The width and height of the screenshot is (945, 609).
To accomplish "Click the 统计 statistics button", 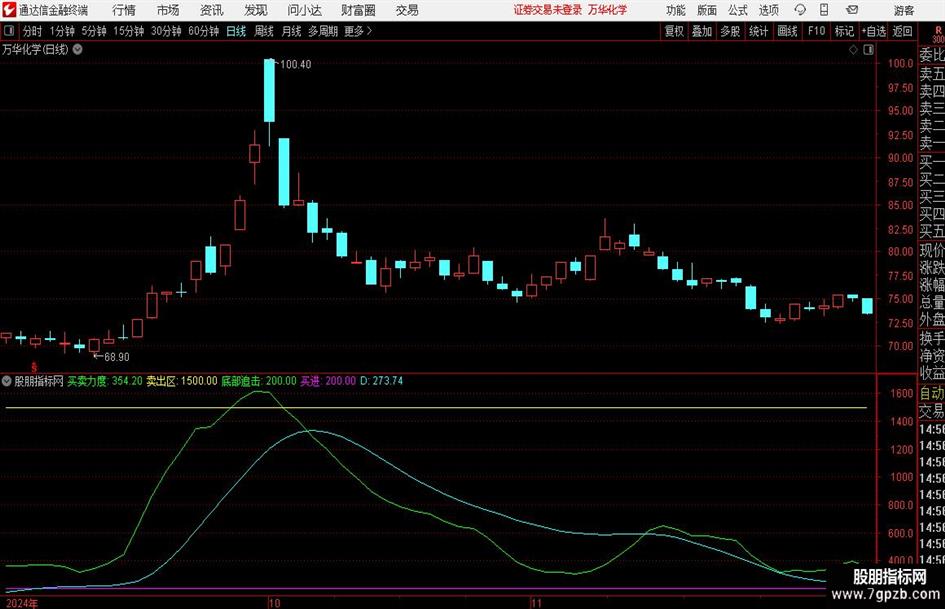I will tap(758, 31).
